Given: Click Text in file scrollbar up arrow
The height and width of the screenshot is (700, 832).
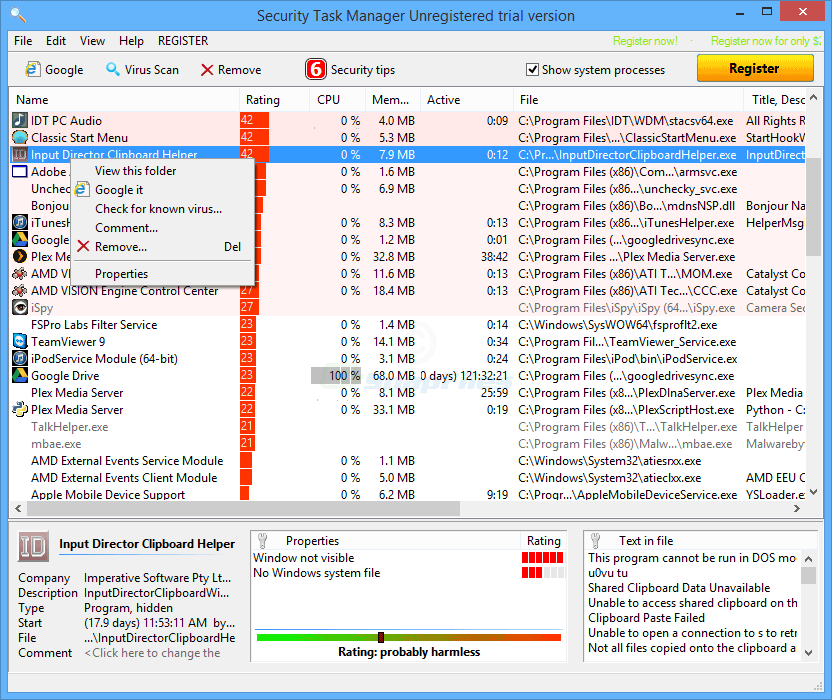Looking at the screenshot, I should [809, 558].
